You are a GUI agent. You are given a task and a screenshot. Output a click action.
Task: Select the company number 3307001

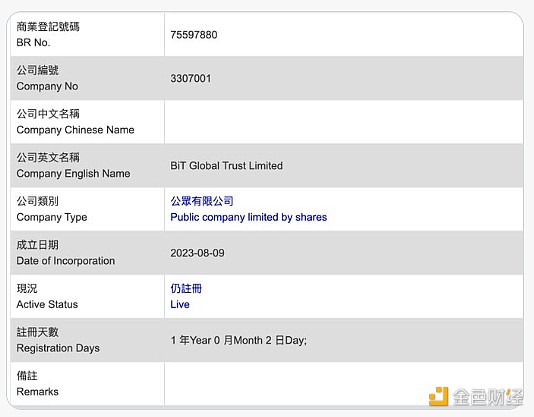[191, 78]
